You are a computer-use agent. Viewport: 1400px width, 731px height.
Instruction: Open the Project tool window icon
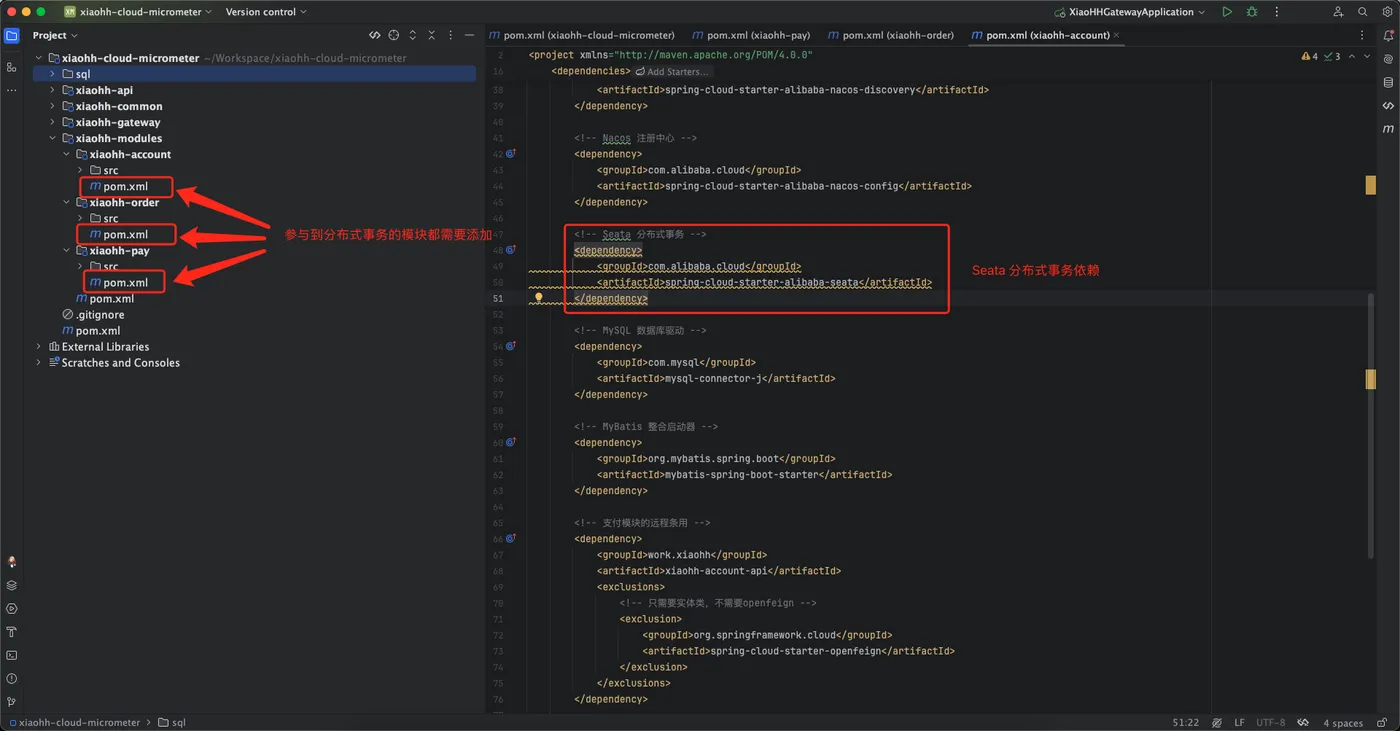[x=12, y=35]
